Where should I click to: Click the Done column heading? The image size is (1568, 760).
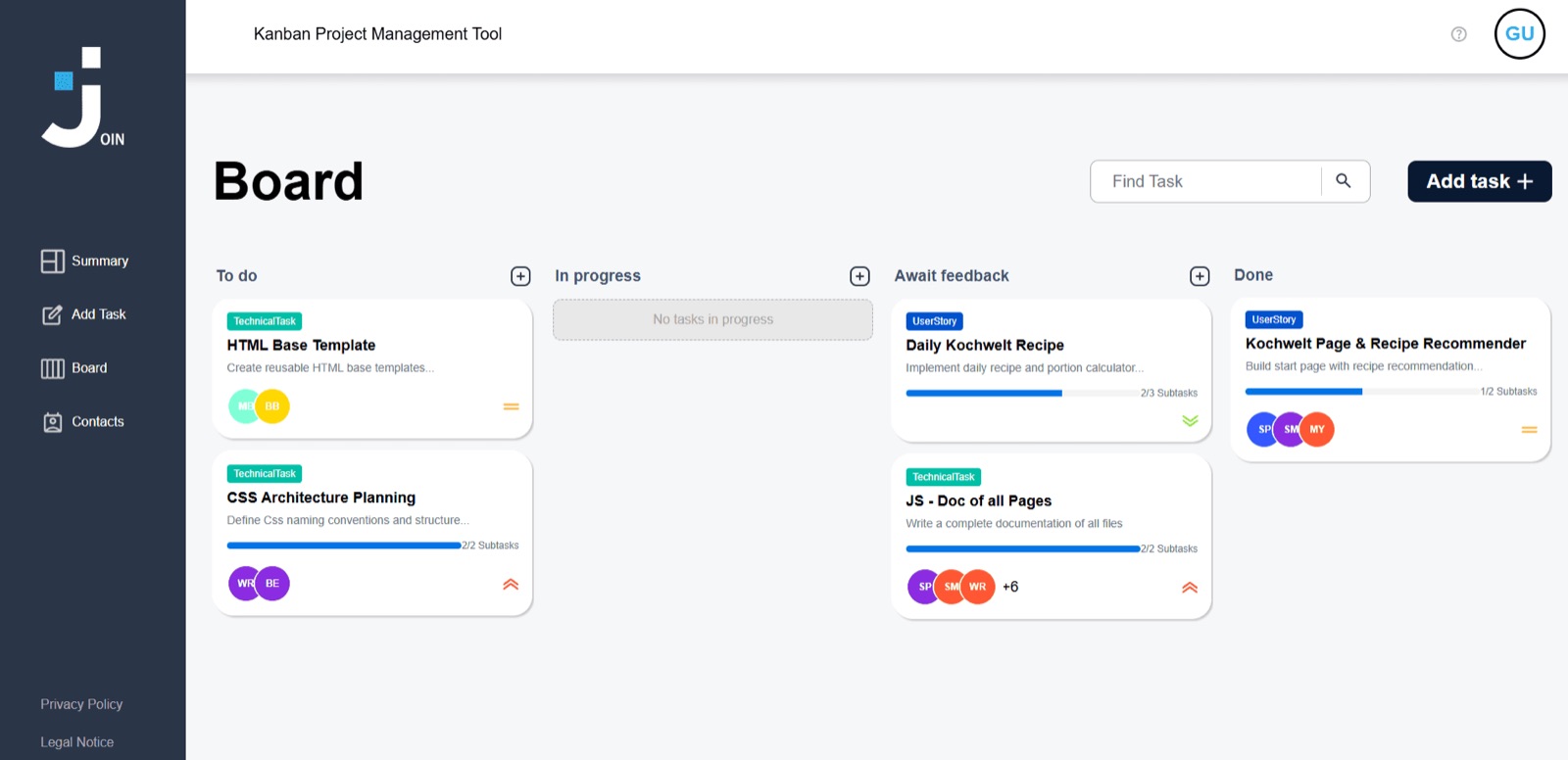coord(1253,275)
